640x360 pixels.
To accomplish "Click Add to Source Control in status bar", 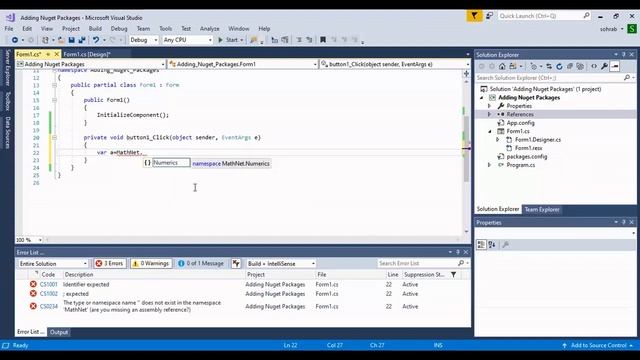I will [598, 345].
